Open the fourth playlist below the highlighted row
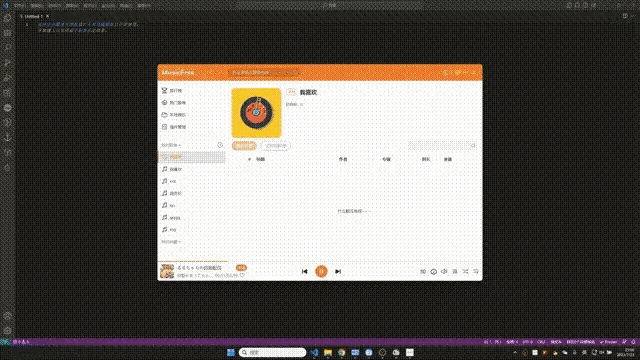This screenshot has height=360, width=640. tap(191, 205)
